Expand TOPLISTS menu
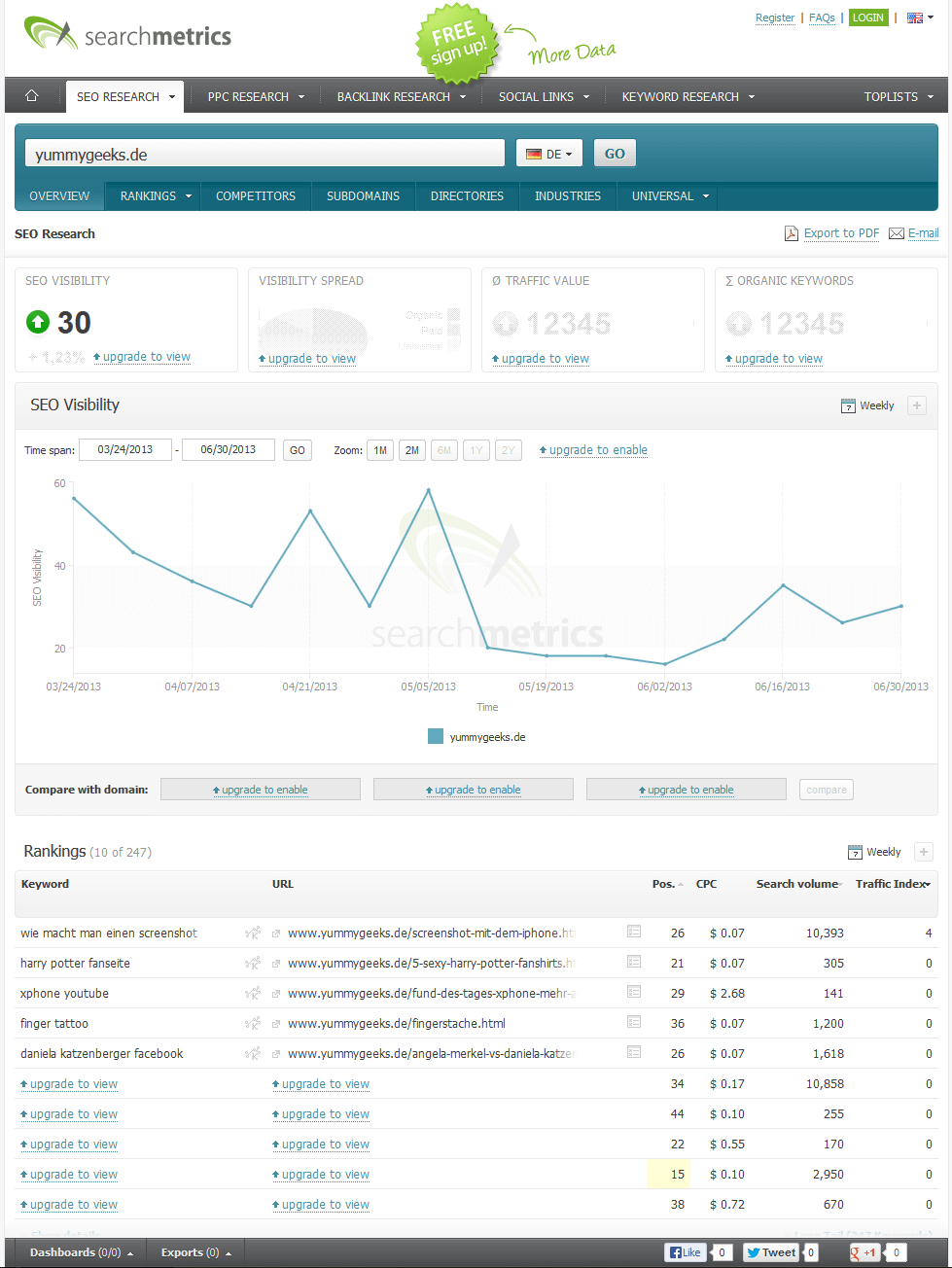952x1268 pixels. pos(899,96)
